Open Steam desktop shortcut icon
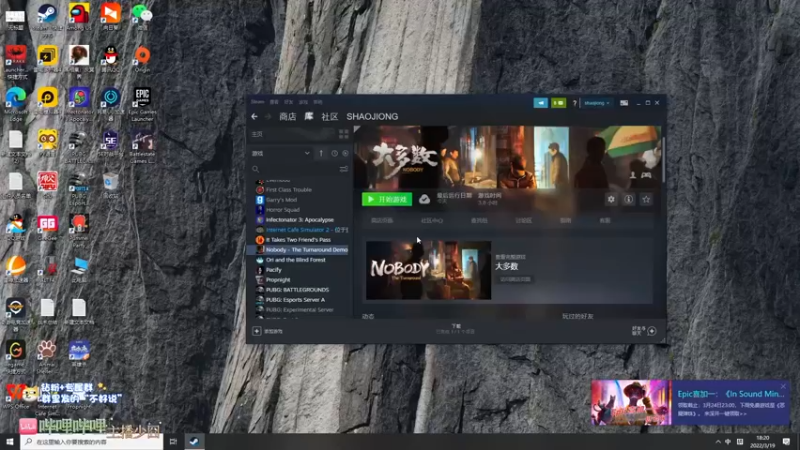 (47, 17)
